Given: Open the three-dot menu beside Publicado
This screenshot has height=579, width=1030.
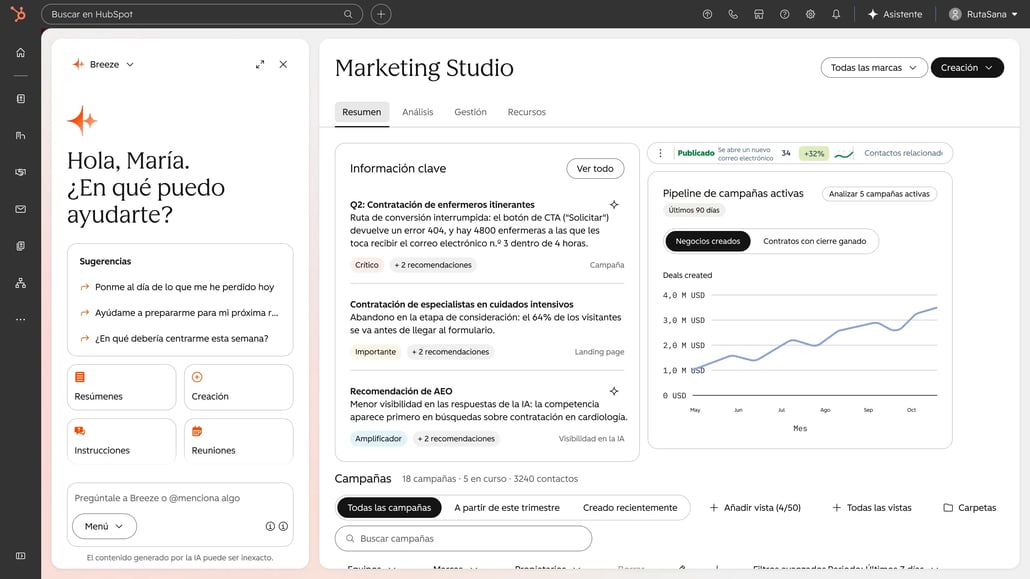Looking at the screenshot, I should 660,153.
